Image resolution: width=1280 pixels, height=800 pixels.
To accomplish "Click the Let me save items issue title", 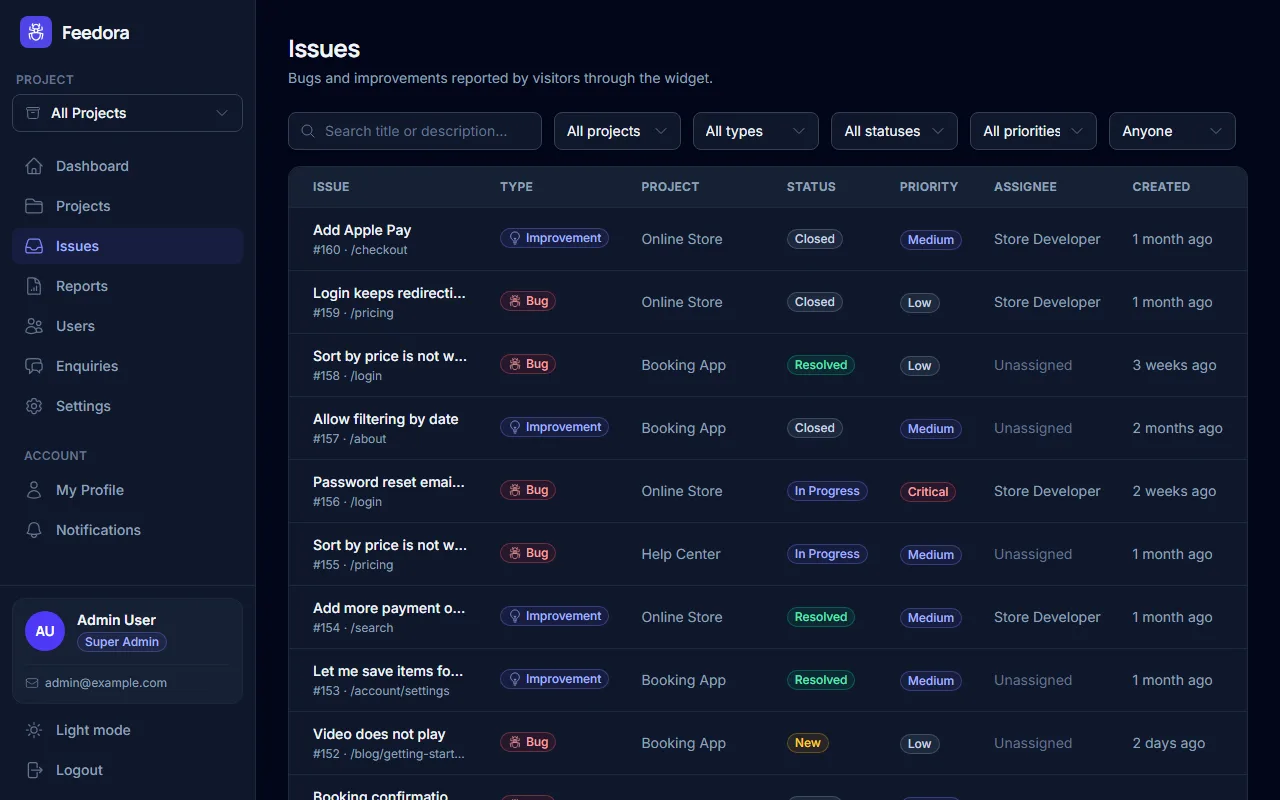I will [388, 671].
